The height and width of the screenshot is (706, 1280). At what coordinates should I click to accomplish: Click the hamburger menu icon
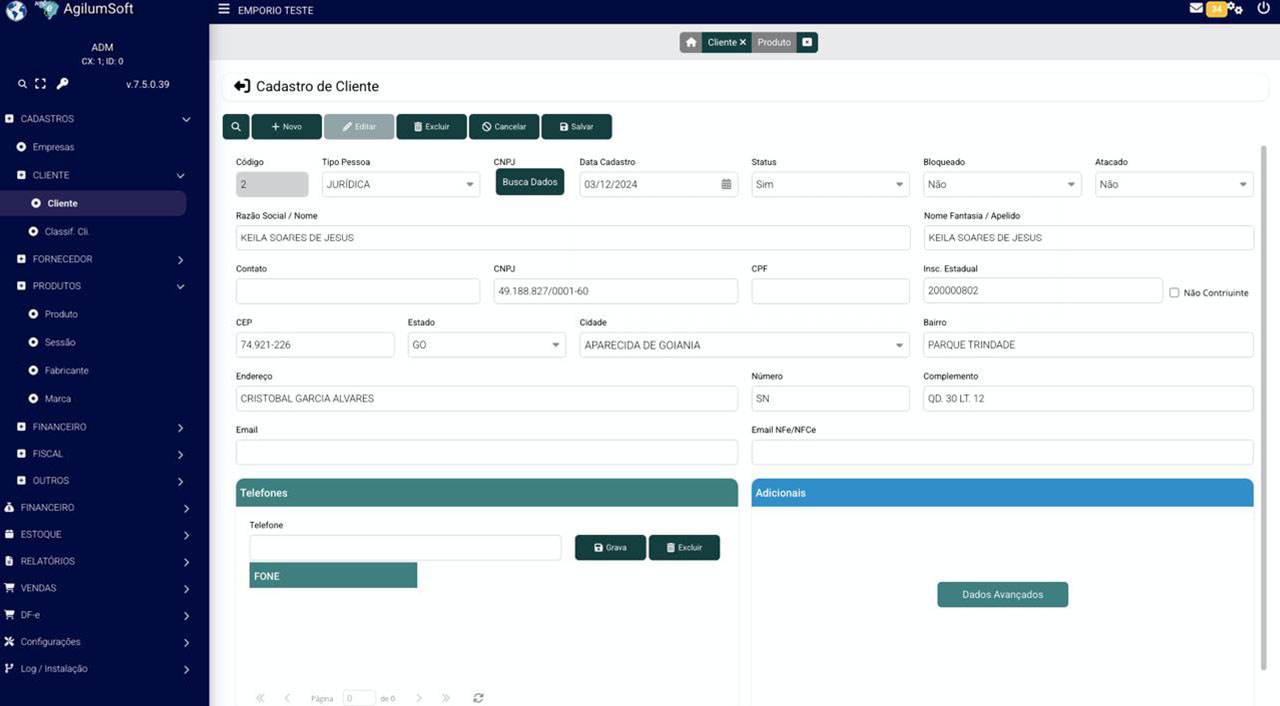(x=224, y=10)
